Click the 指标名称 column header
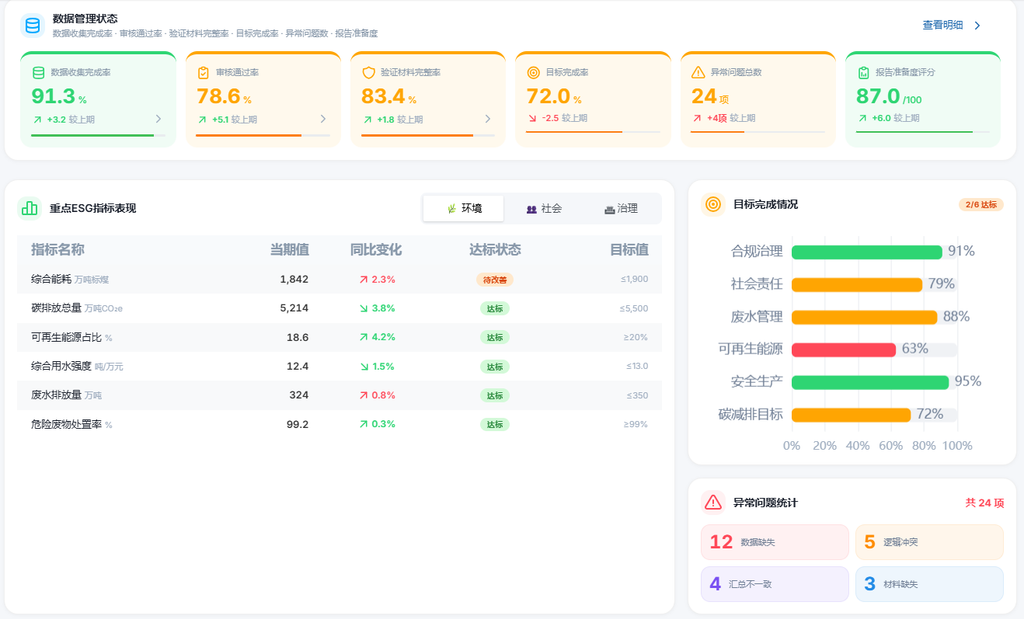 (x=57, y=249)
